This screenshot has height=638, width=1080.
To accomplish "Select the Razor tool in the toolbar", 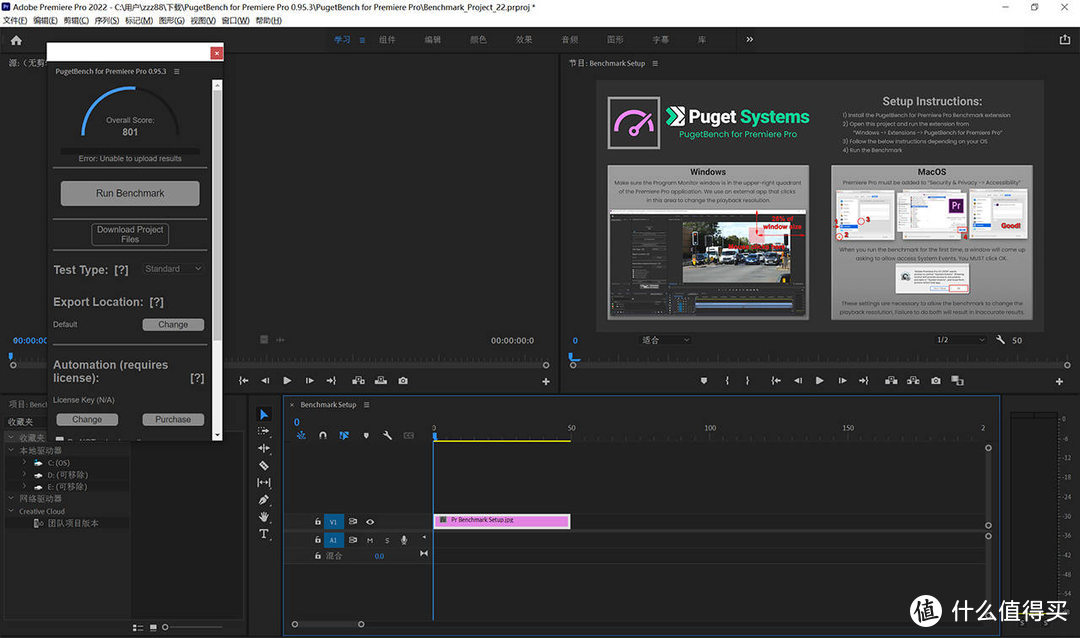I will (x=264, y=465).
